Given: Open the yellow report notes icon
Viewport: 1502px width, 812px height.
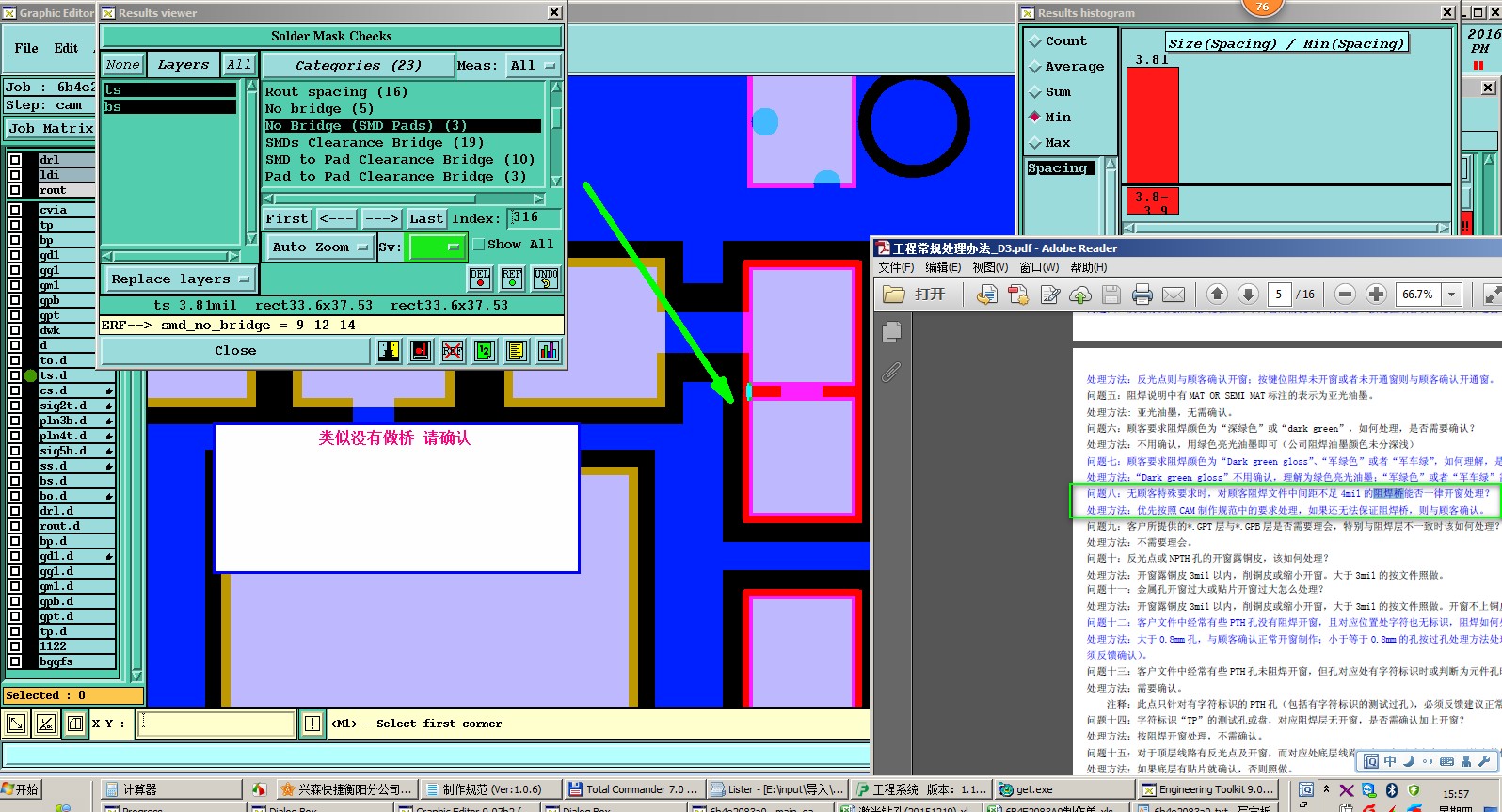Looking at the screenshot, I should (x=517, y=351).
